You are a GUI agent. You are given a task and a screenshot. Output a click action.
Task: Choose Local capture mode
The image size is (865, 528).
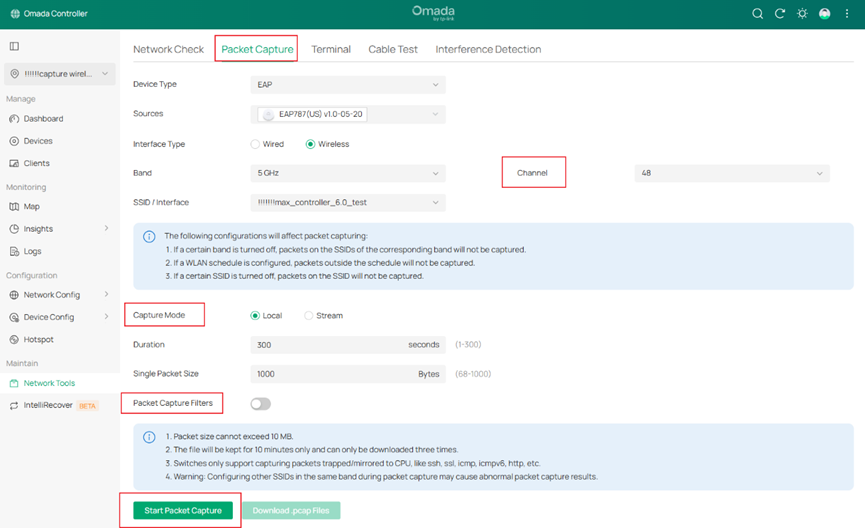click(255, 316)
